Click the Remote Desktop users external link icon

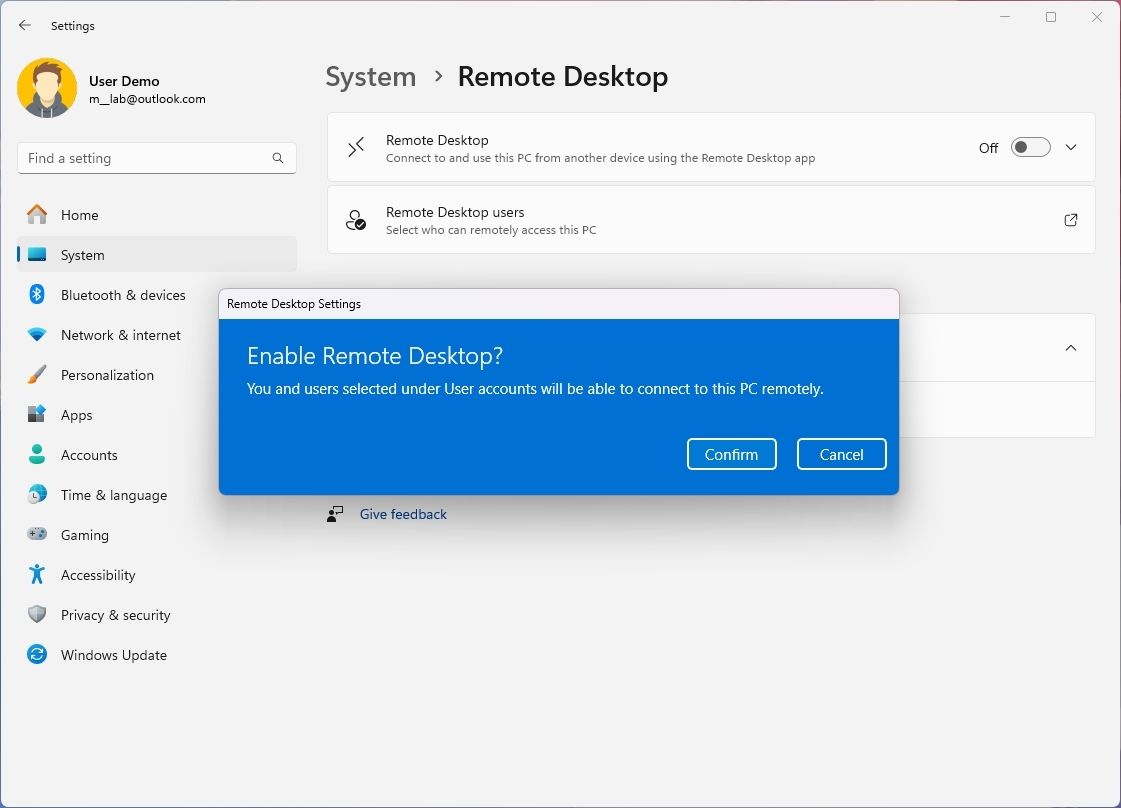1070,220
